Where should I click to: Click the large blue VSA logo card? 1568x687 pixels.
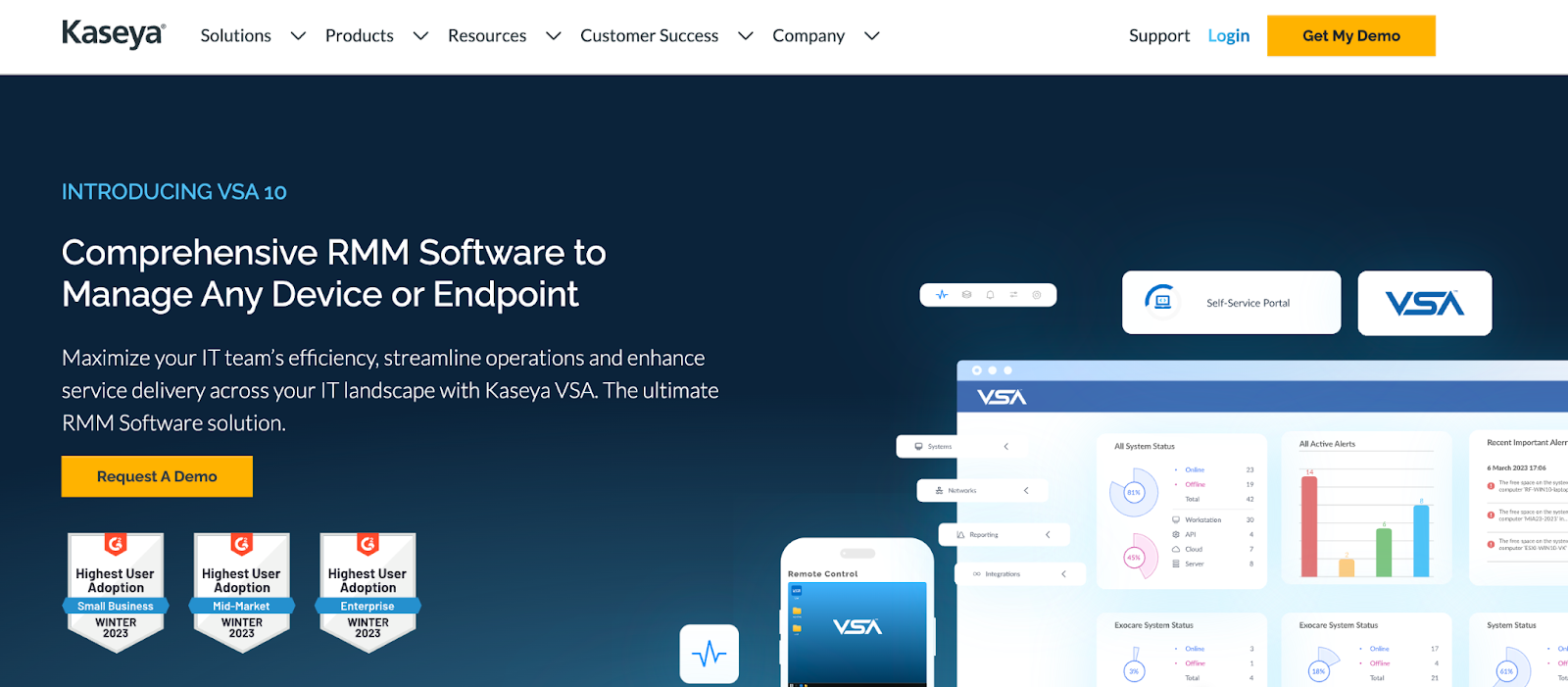point(1425,303)
